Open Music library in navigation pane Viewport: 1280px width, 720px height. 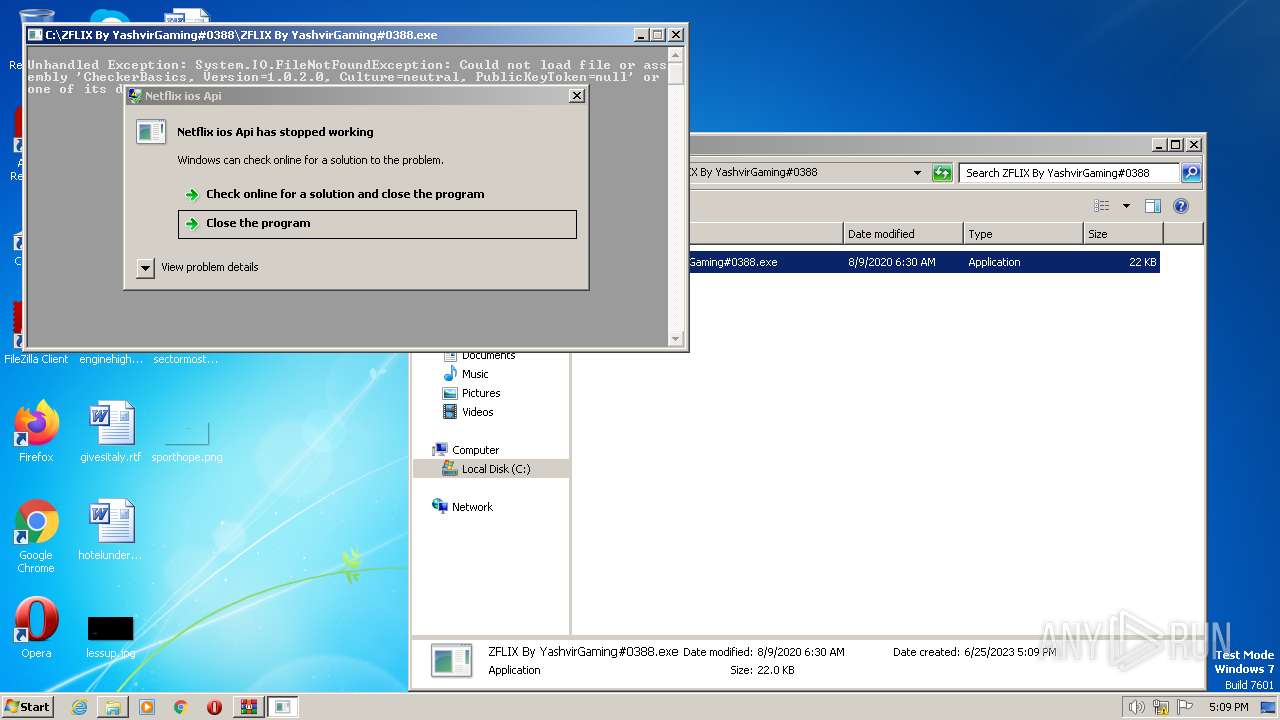click(x=475, y=374)
